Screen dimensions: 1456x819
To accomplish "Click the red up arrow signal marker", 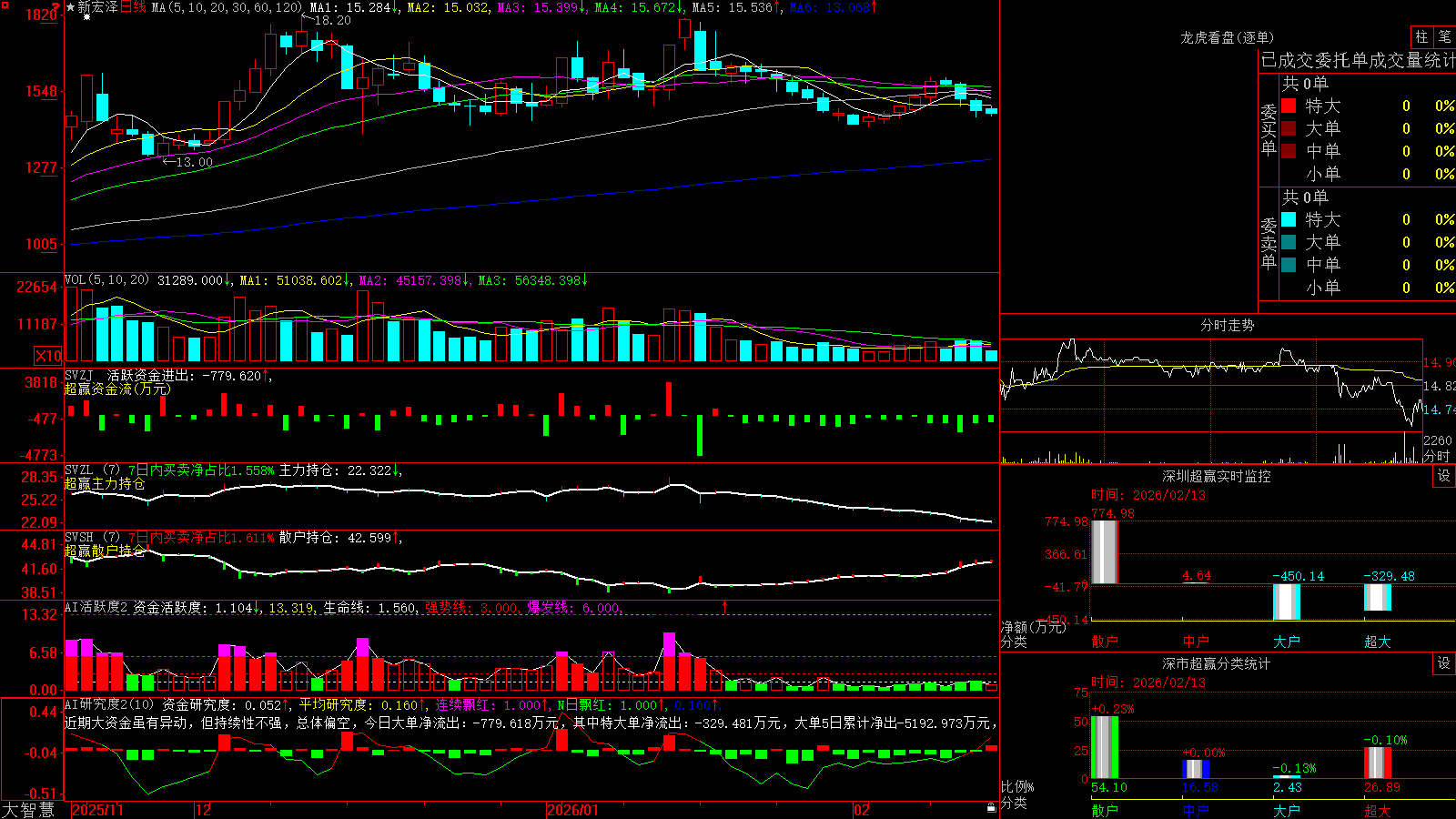I will (725, 606).
